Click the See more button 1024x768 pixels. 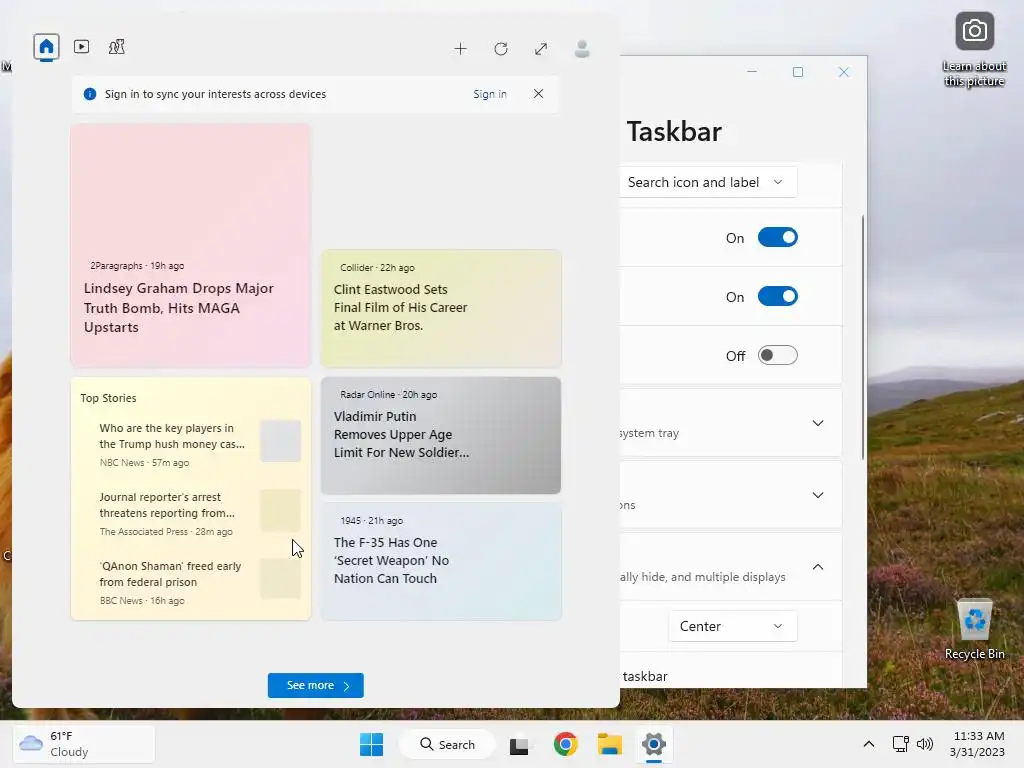click(315, 685)
